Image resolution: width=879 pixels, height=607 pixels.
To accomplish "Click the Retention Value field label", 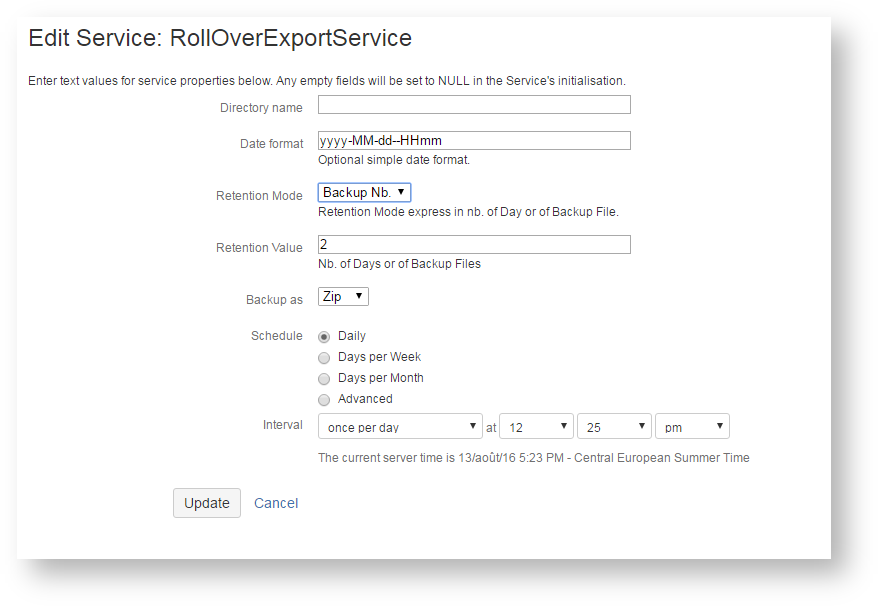I will (x=259, y=248).
